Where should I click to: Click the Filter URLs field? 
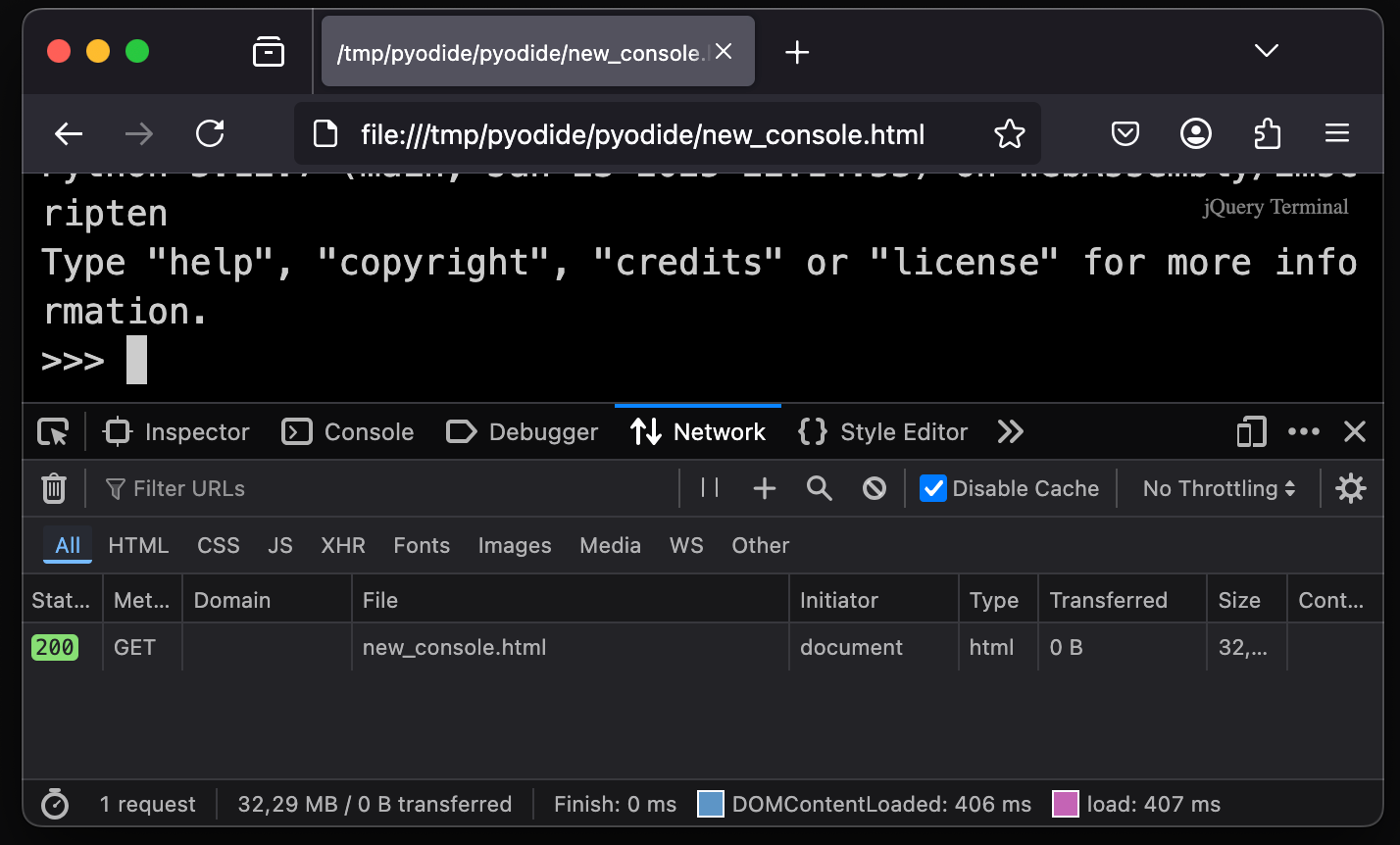coord(385,488)
